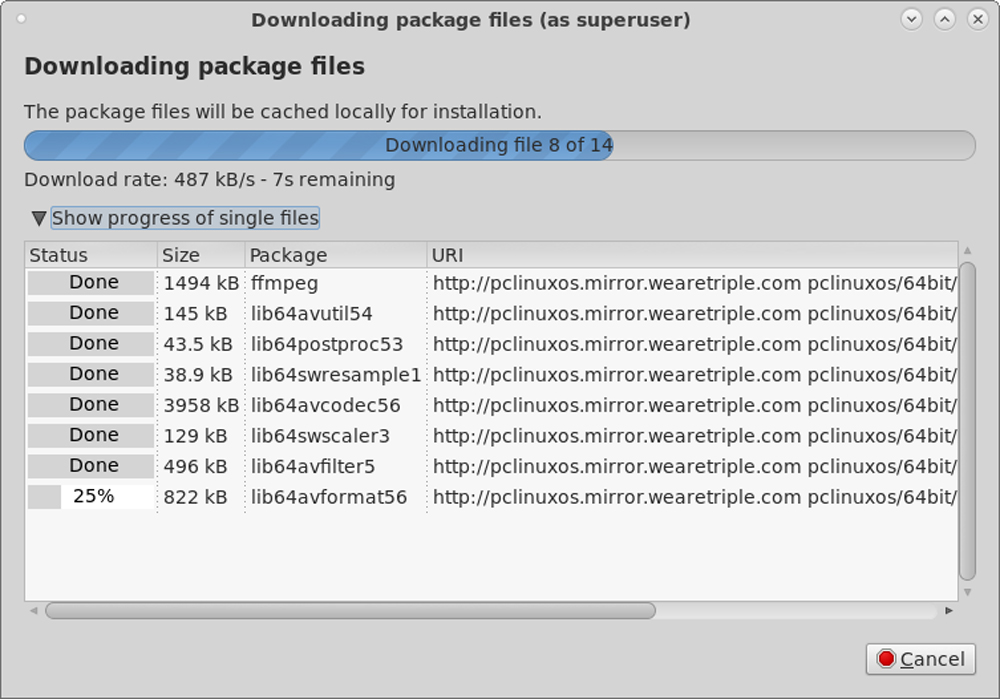
Task: Close the download dialog window
Action: coord(978,19)
